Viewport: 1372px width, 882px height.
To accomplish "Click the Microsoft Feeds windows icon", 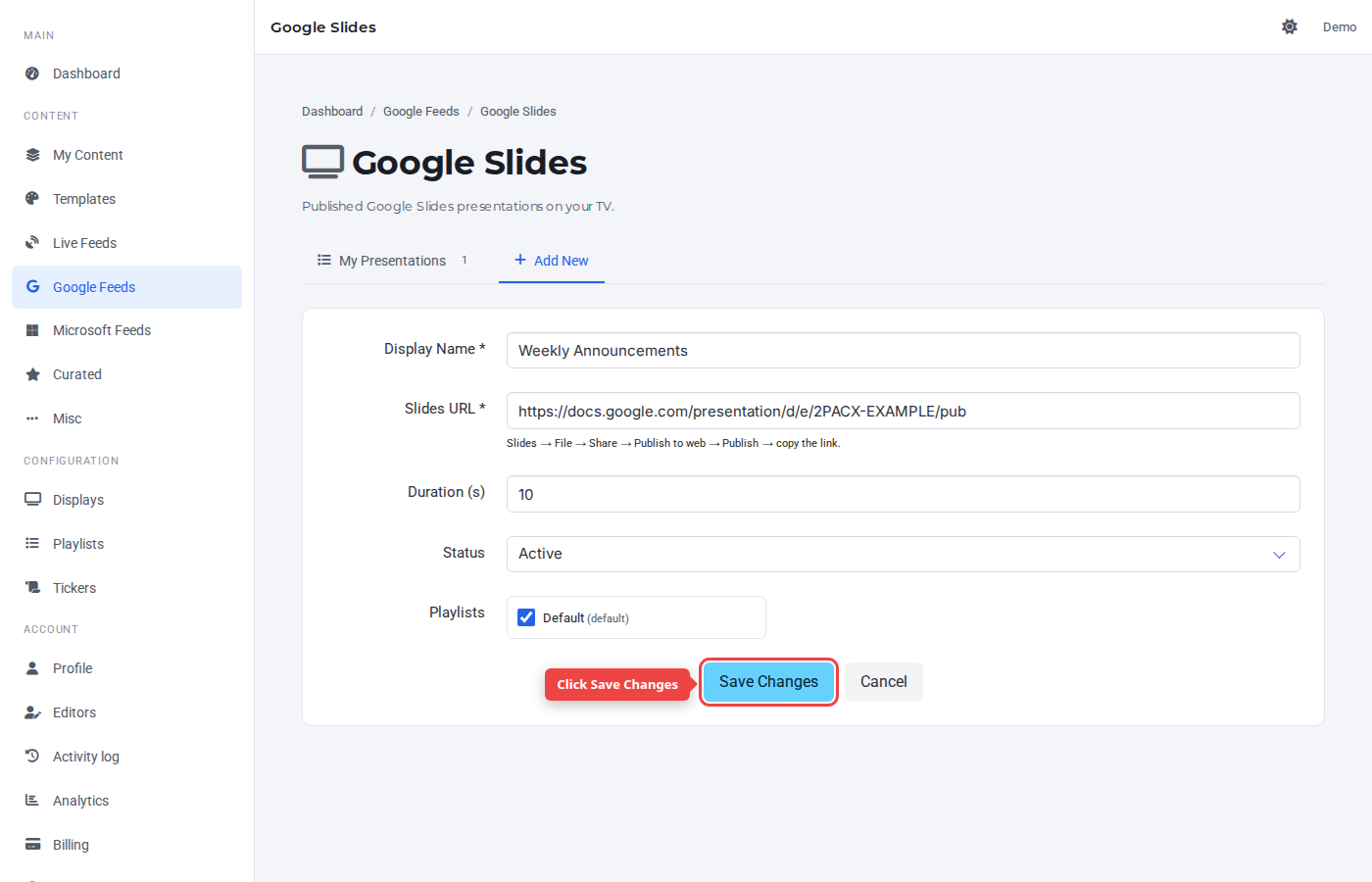I will [x=32, y=330].
